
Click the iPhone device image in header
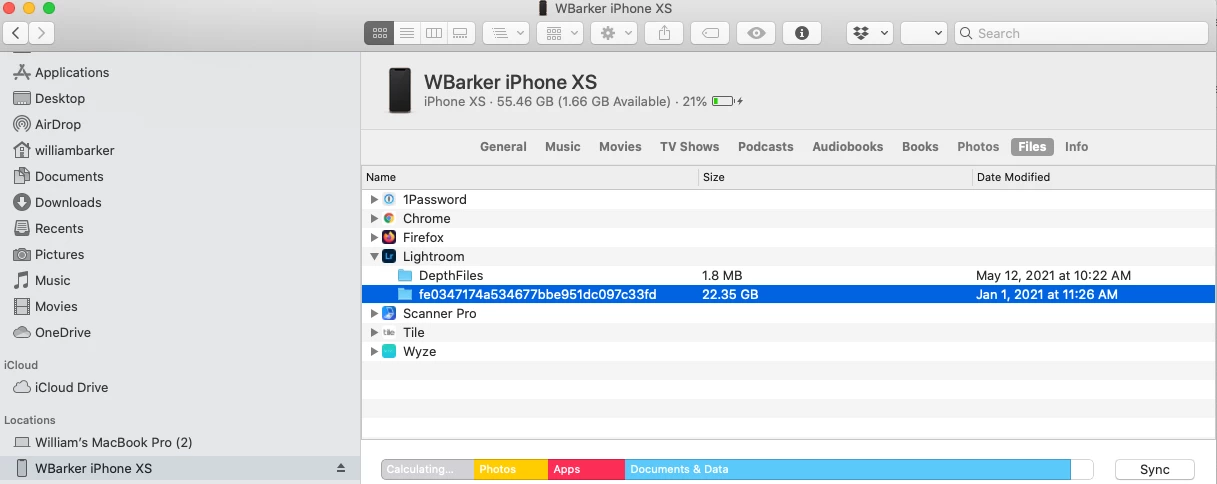400,91
